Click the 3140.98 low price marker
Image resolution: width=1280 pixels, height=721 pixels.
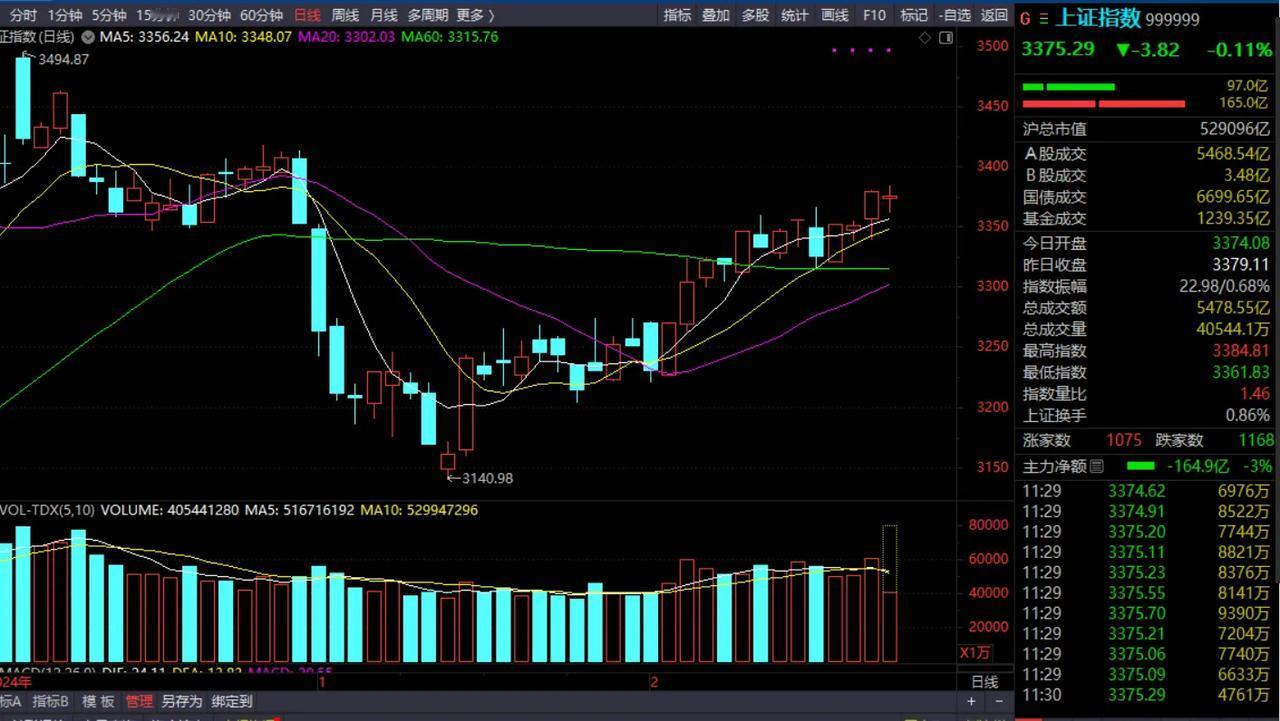[487, 478]
